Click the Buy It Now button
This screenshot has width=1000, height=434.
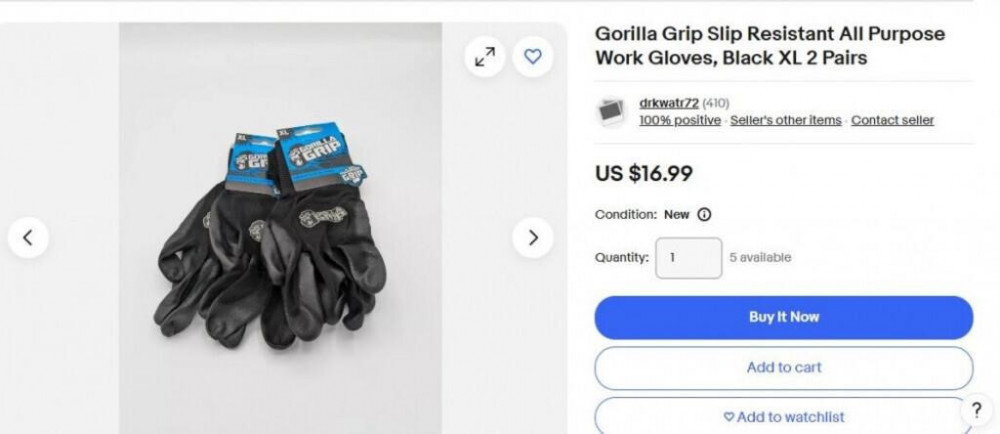[784, 317]
